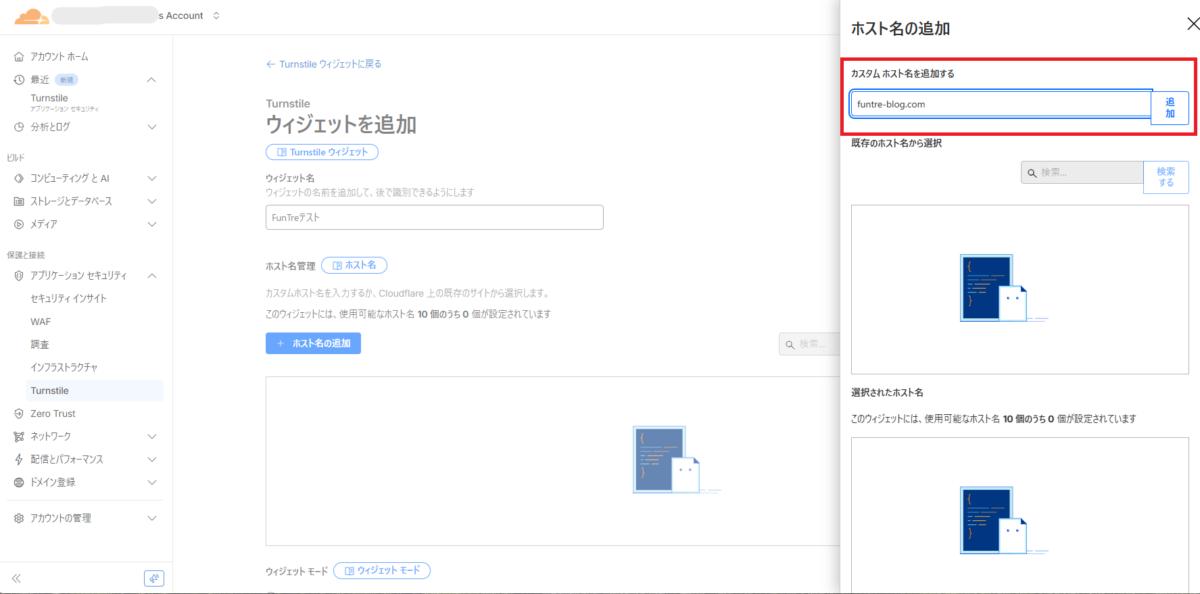Screen dimensions: 1200x594
Task: Click the icon button at sidebar bottom right
Action: coord(153,578)
